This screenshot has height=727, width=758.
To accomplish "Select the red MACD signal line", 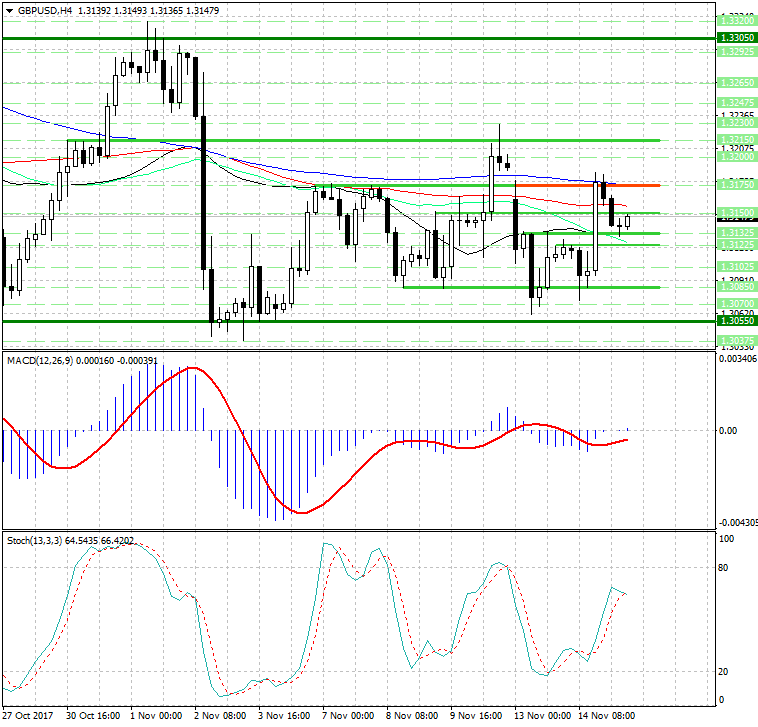I will [x=300, y=512].
